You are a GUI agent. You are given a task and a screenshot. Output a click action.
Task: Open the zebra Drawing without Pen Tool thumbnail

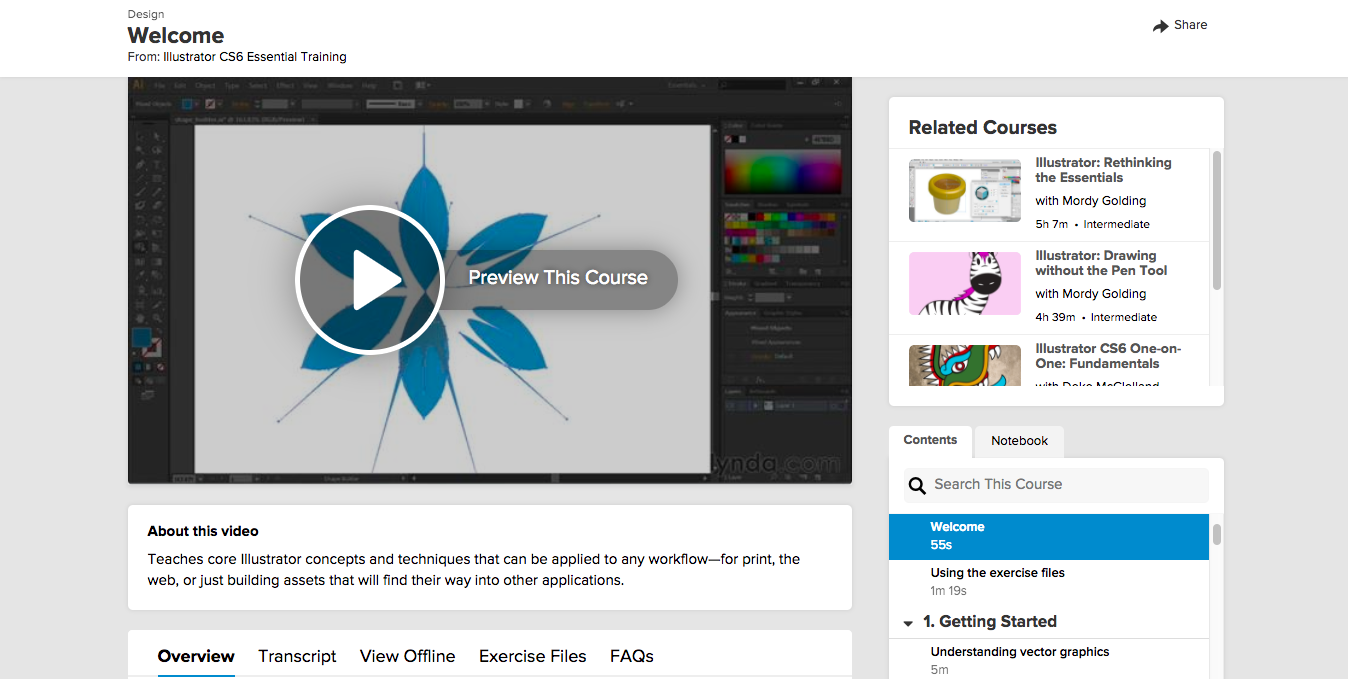click(965, 283)
